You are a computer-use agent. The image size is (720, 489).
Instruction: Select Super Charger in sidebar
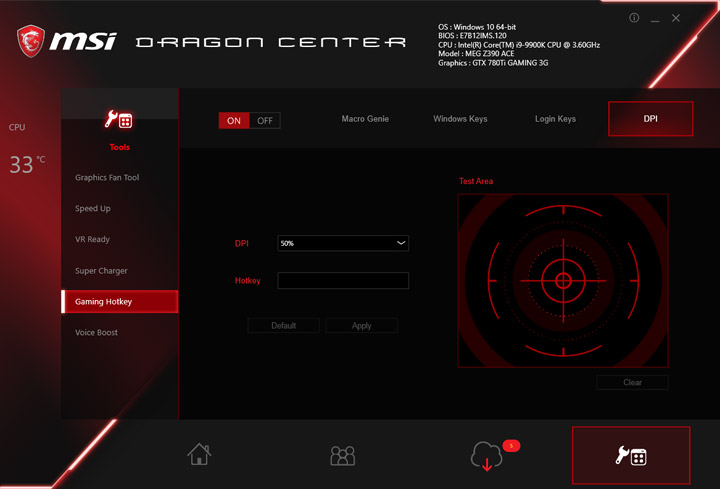(x=101, y=270)
